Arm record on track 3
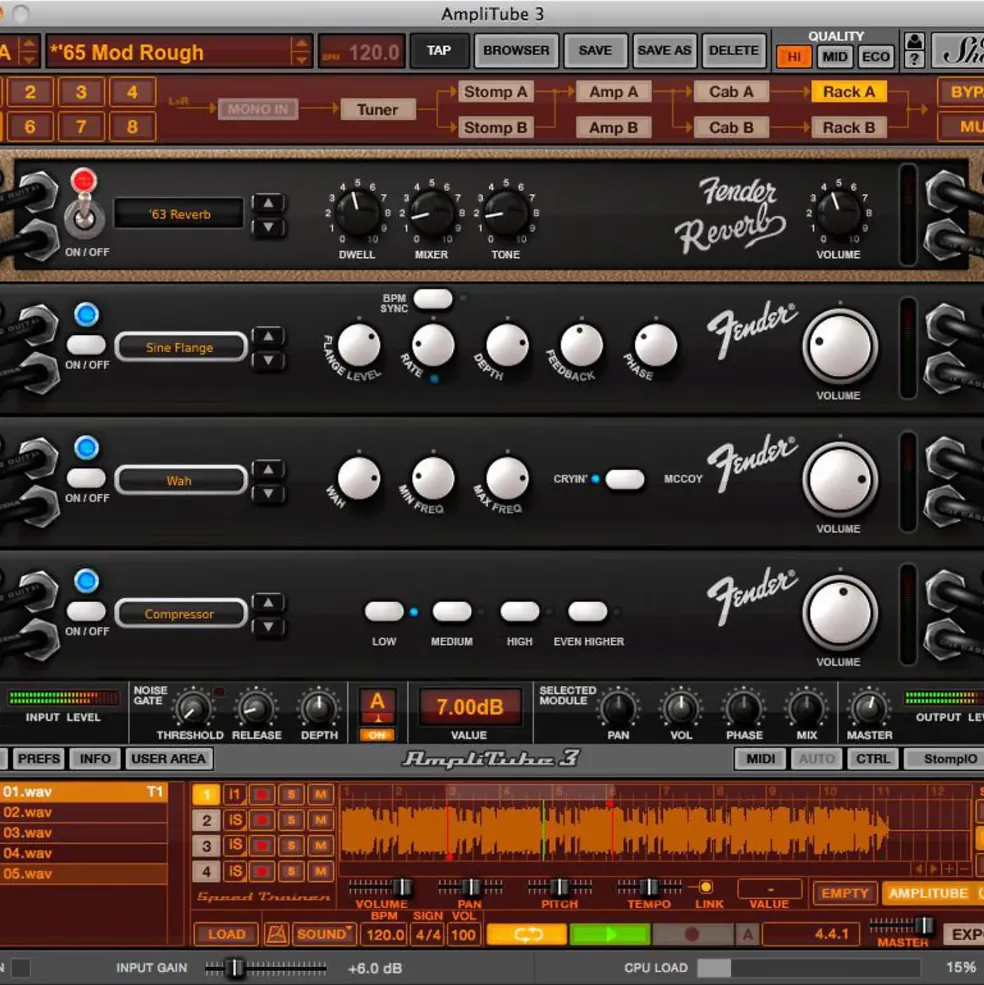 click(x=262, y=846)
